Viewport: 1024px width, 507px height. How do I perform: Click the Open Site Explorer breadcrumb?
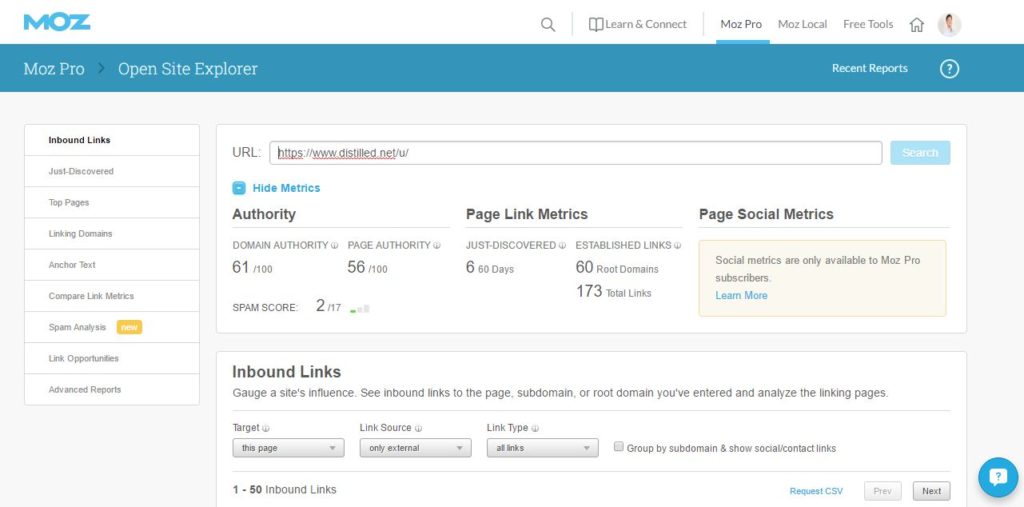(188, 69)
